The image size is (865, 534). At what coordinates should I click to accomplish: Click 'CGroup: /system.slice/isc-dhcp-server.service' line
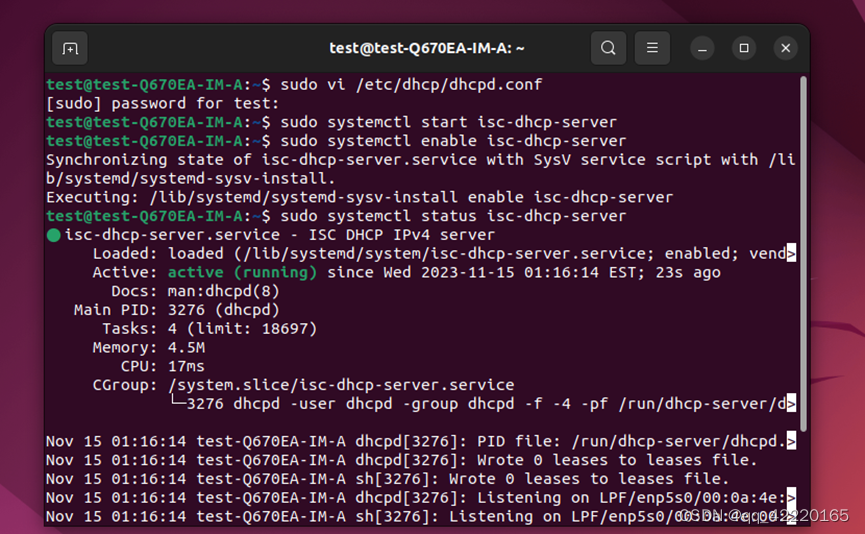(303, 385)
